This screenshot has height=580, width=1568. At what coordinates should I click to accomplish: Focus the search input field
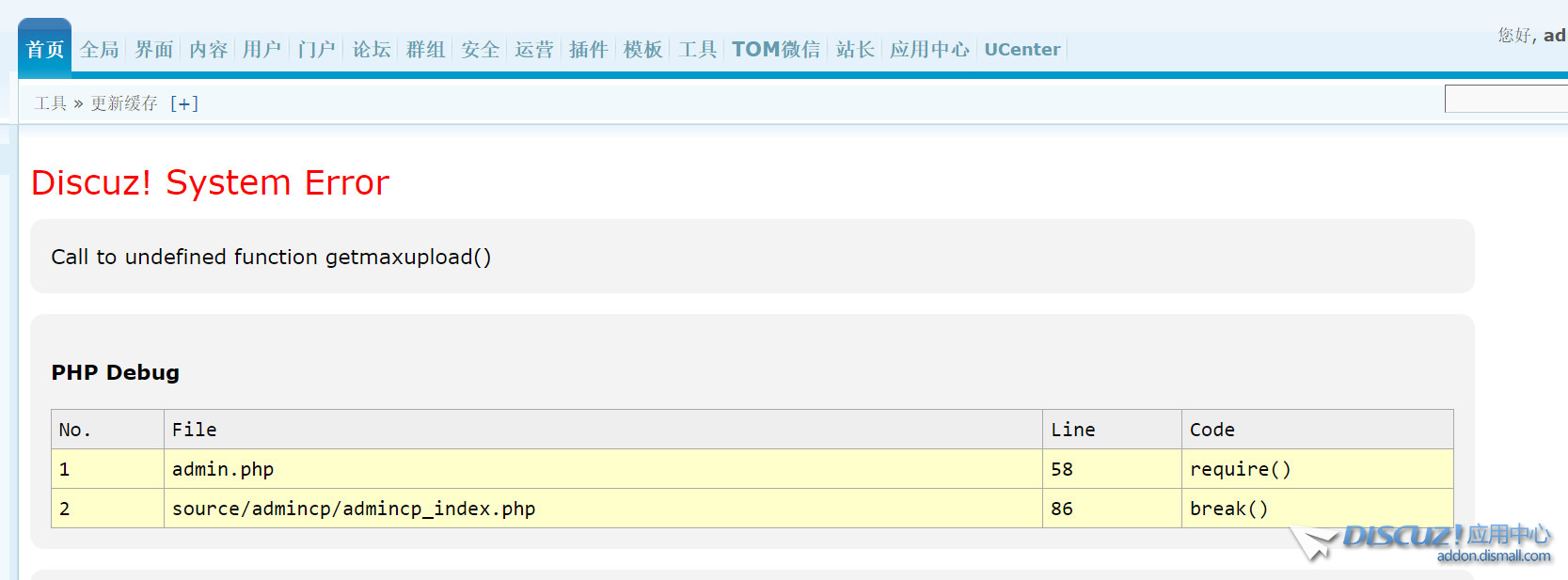tap(1505, 99)
